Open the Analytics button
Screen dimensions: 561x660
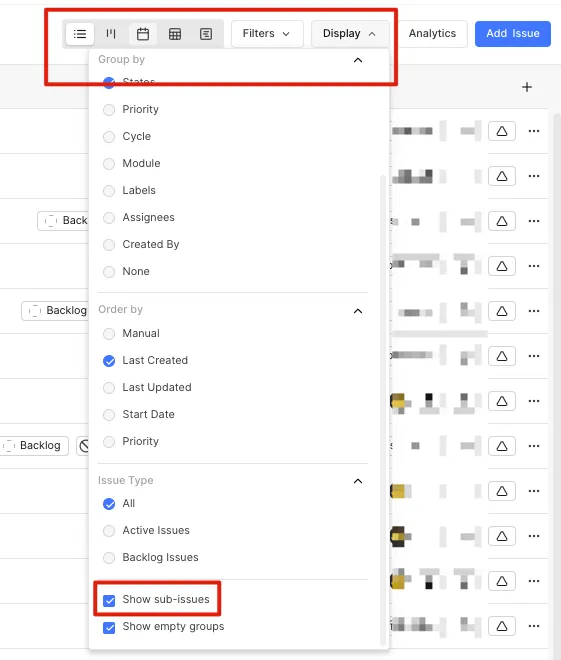click(x=432, y=34)
